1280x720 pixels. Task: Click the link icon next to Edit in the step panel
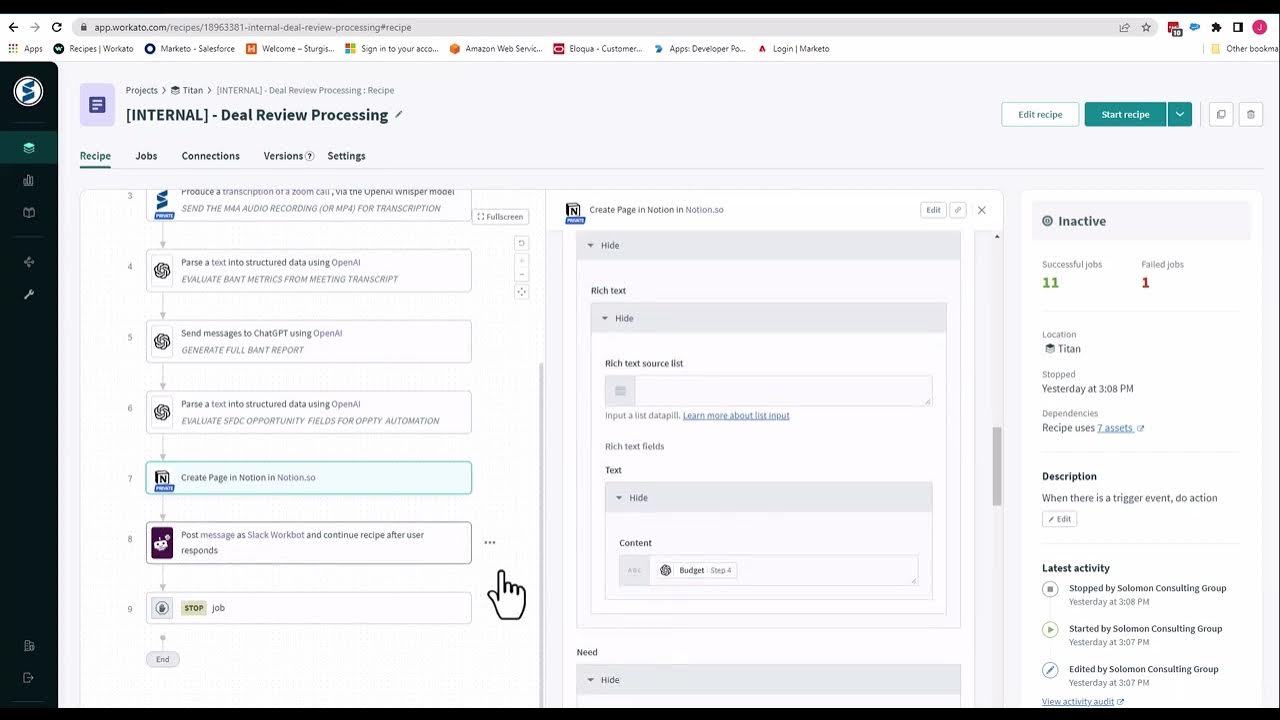click(x=957, y=210)
